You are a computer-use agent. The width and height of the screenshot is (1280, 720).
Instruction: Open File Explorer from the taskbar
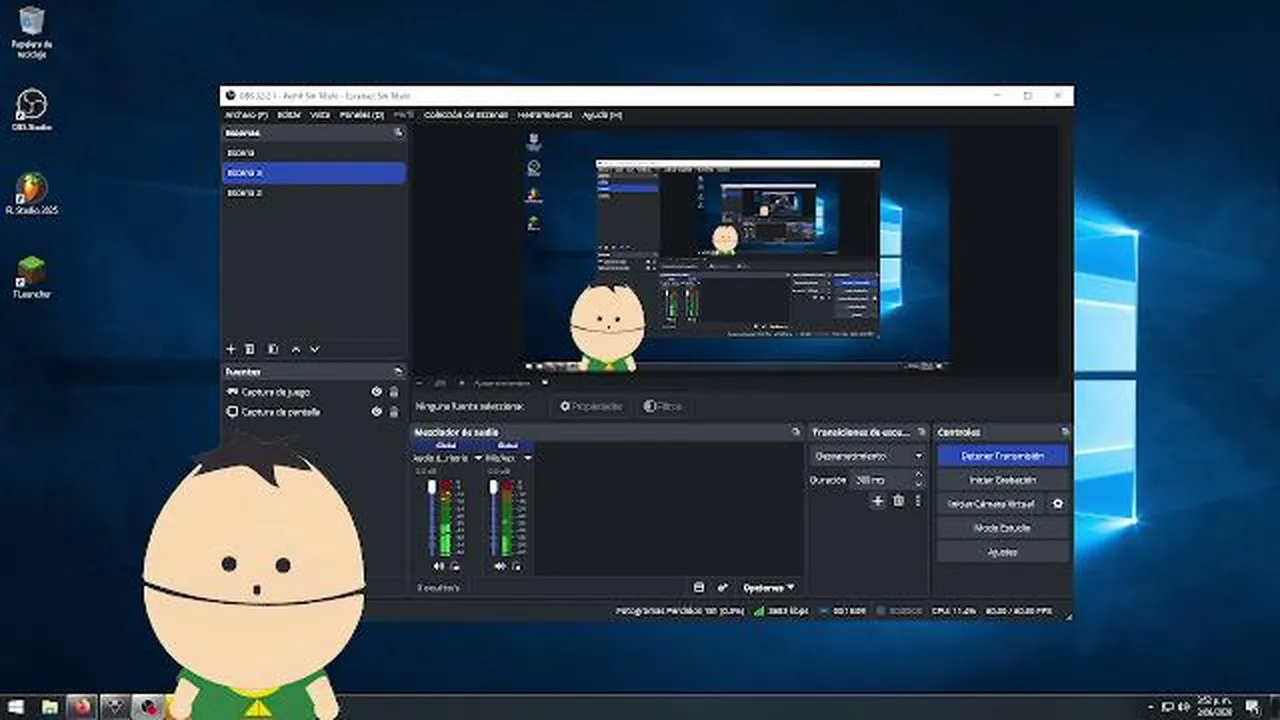click(49, 707)
